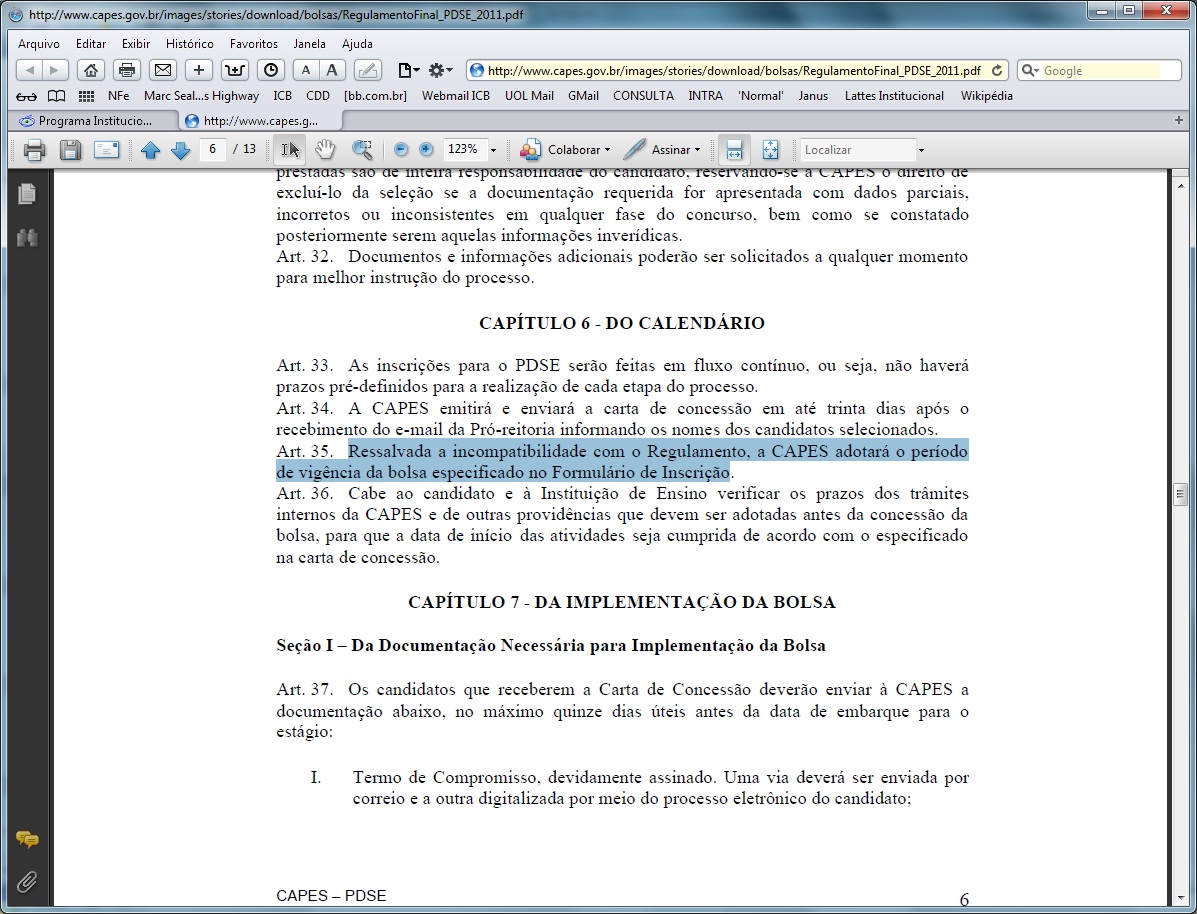1197x914 pixels.
Task: Open the GMail bookmark
Action: click(583, 96)
